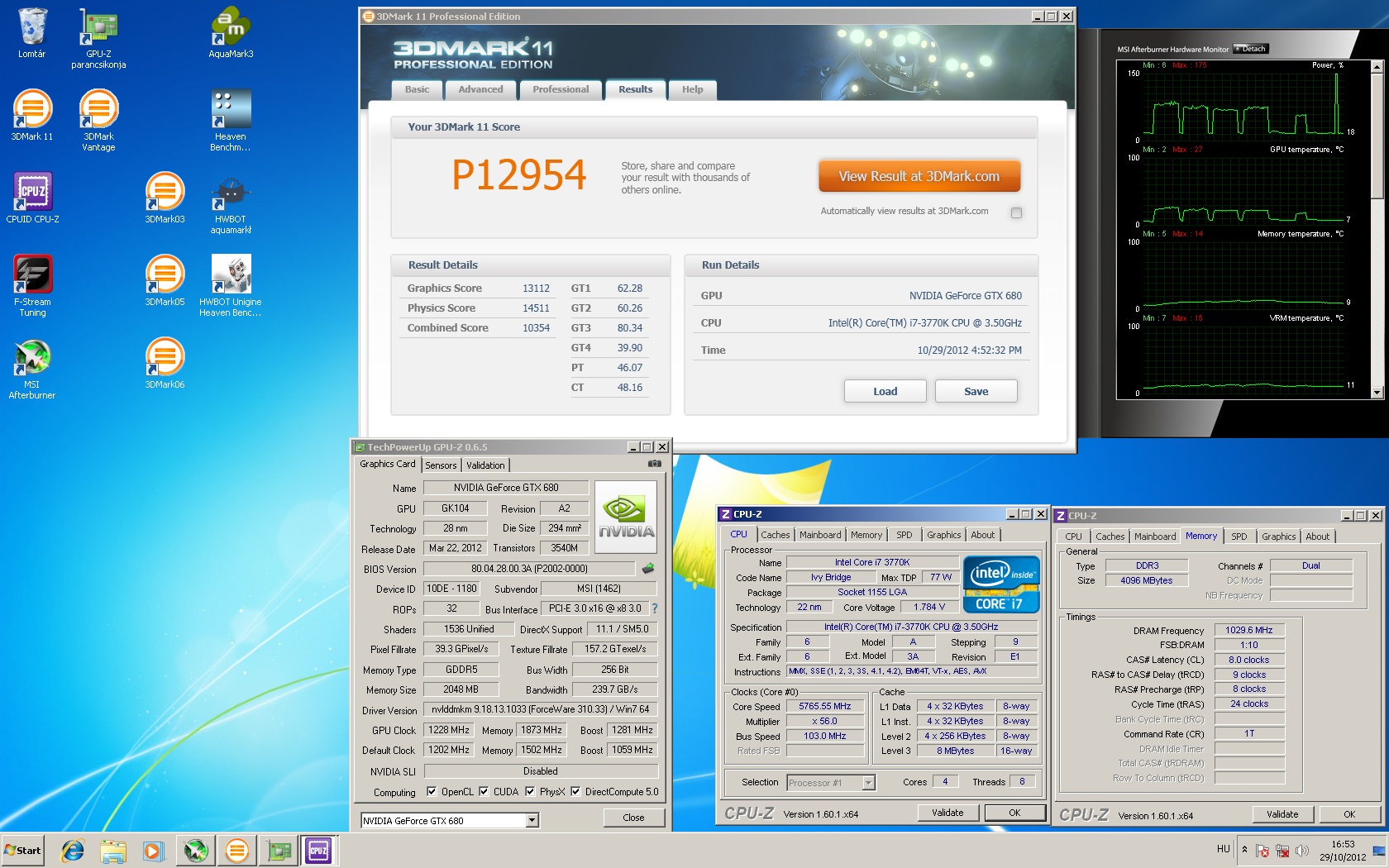Select the CPUID CPU-Z desktop icon
1389x868 pixels.
click(x=32, y=198)
